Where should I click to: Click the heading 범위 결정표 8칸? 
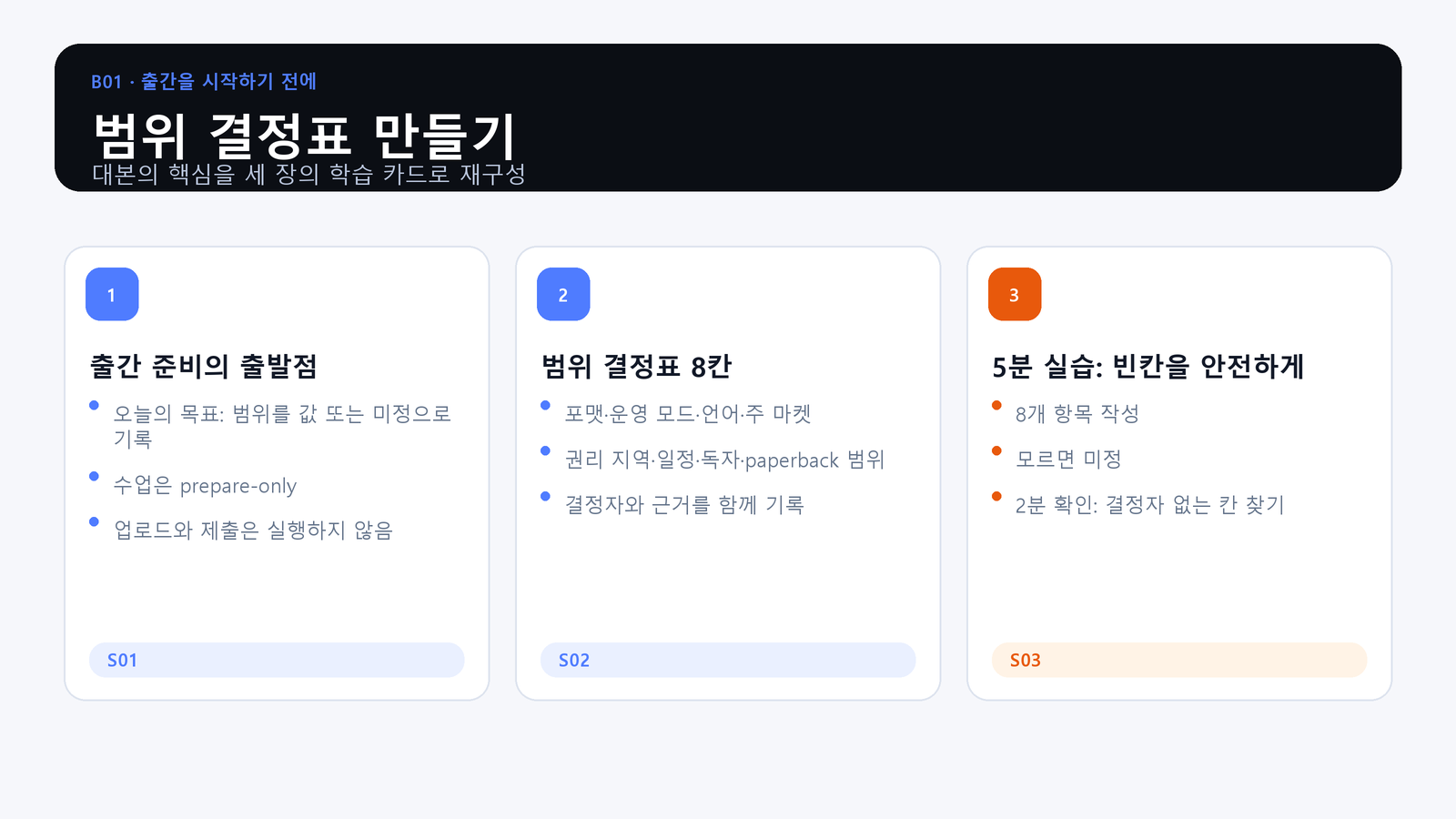pos(636,366)
